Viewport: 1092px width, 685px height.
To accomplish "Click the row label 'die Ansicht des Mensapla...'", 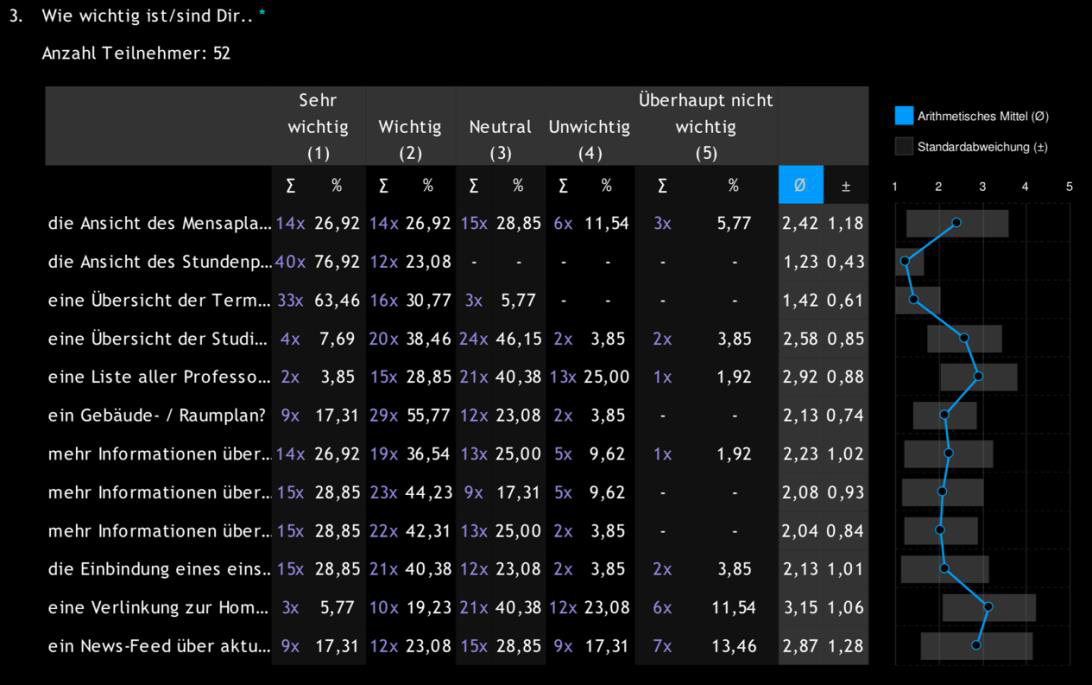I will click(x=159, y=223).
